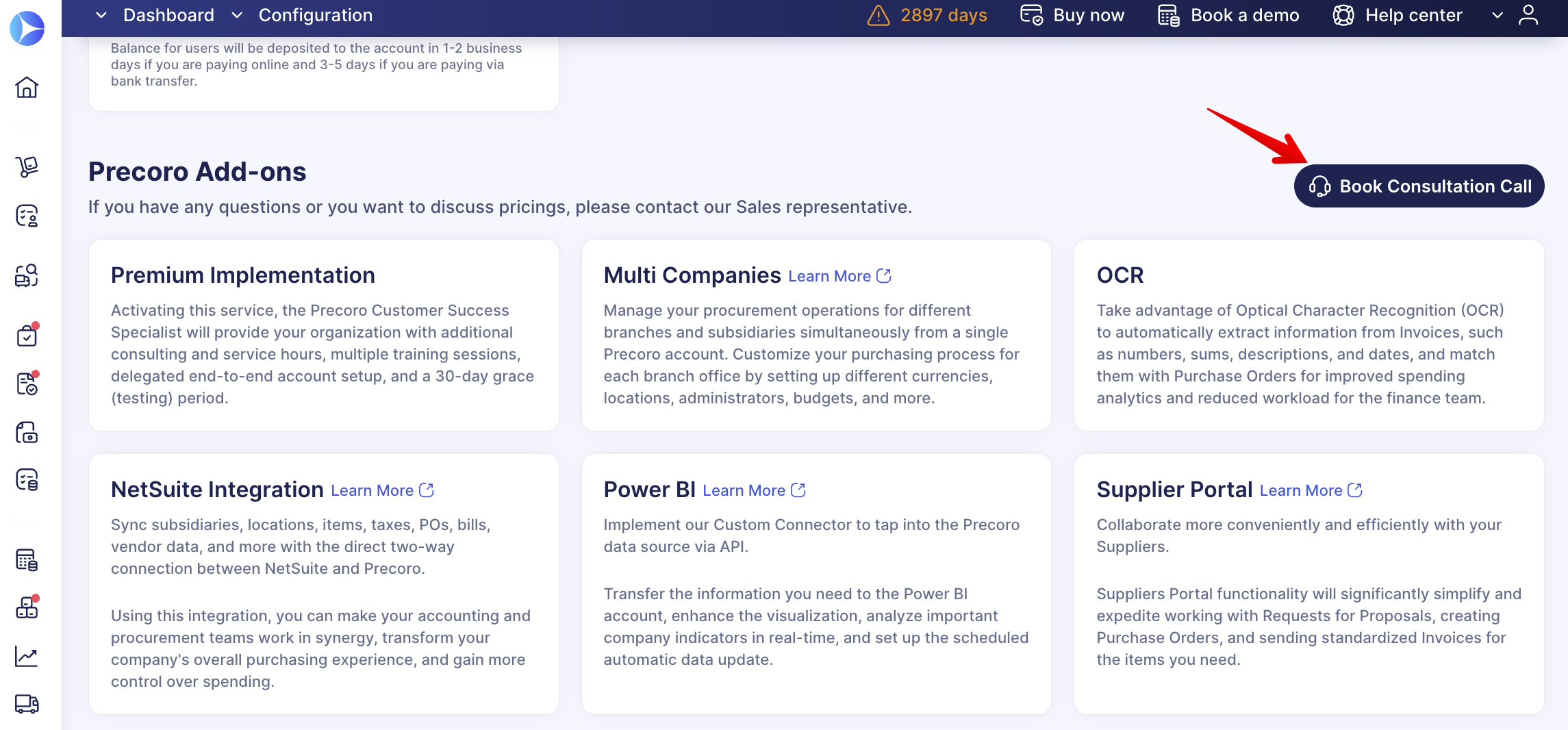Image resolution: width=1568 pixels, height=730 pixels.
Task: Click external link icon beside Power BI
Action: click(798, 490)
